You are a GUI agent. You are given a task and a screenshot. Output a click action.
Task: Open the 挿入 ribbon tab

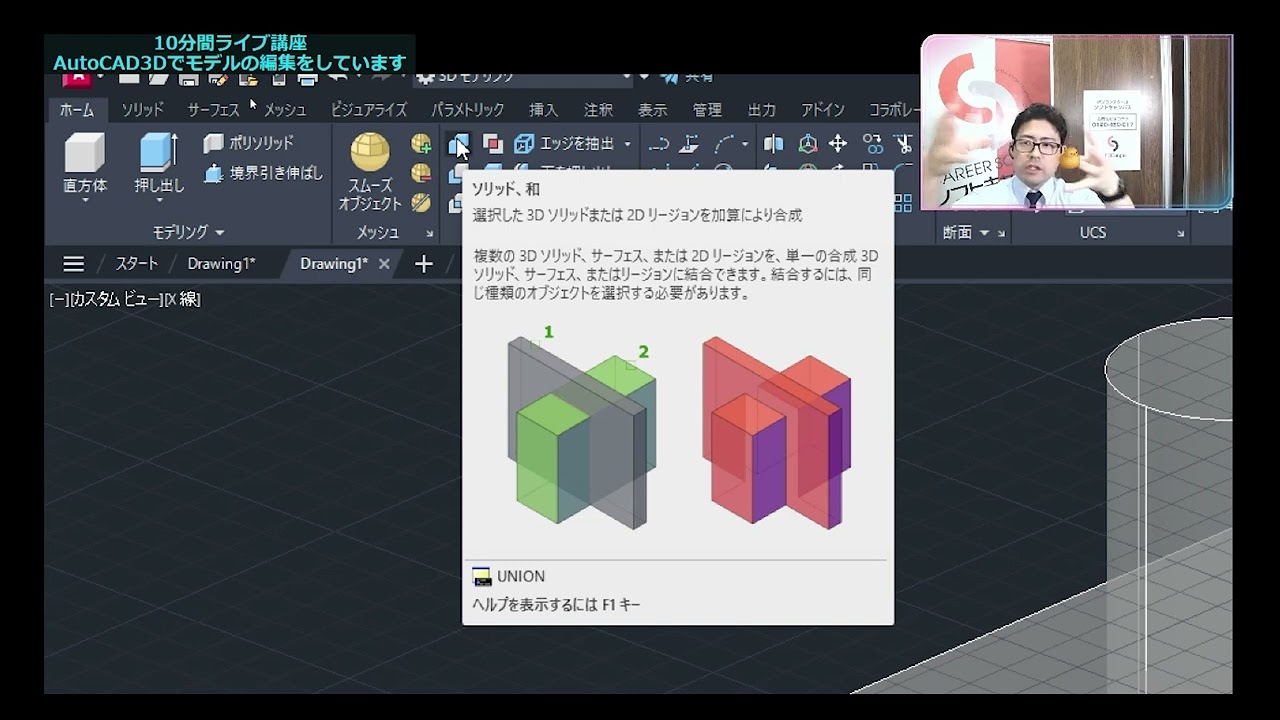click(x=544, y=110)
